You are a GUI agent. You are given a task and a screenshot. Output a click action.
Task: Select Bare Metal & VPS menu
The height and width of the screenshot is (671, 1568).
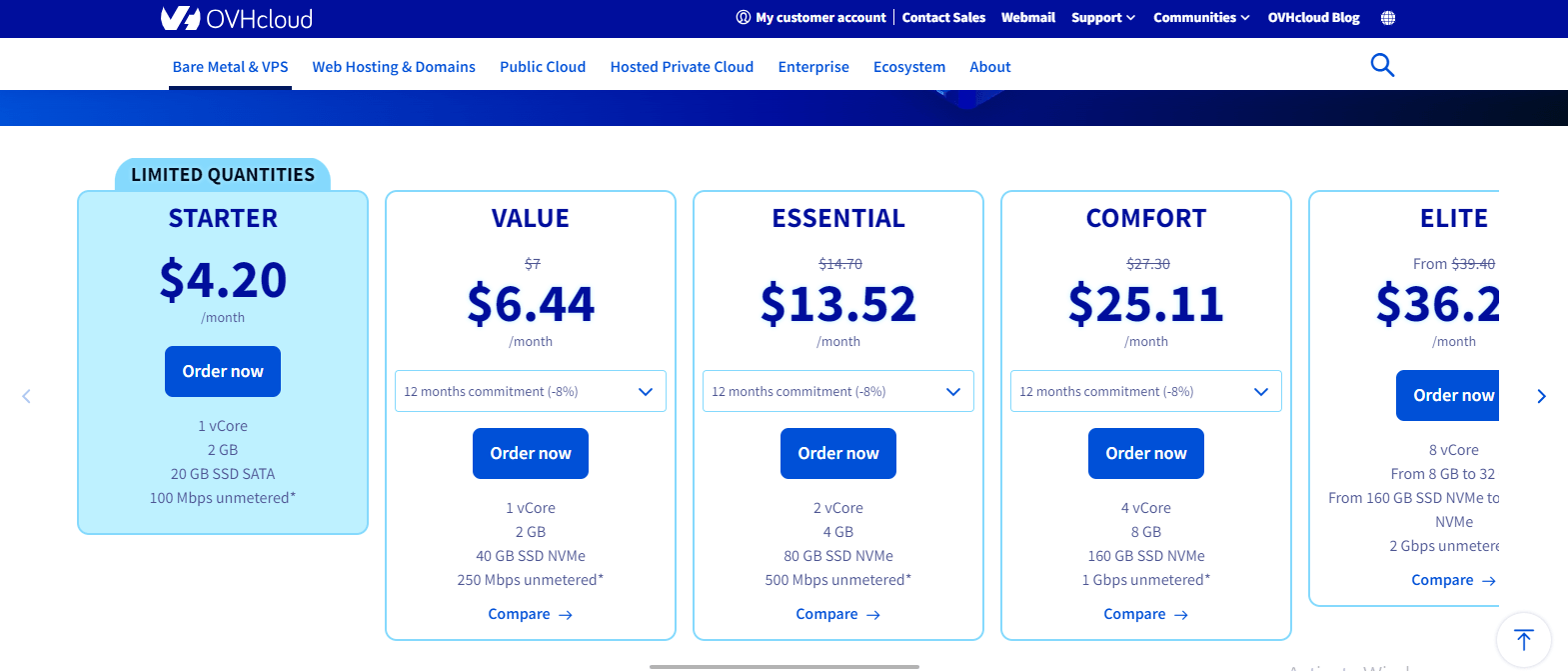click(x=230, y=67)
